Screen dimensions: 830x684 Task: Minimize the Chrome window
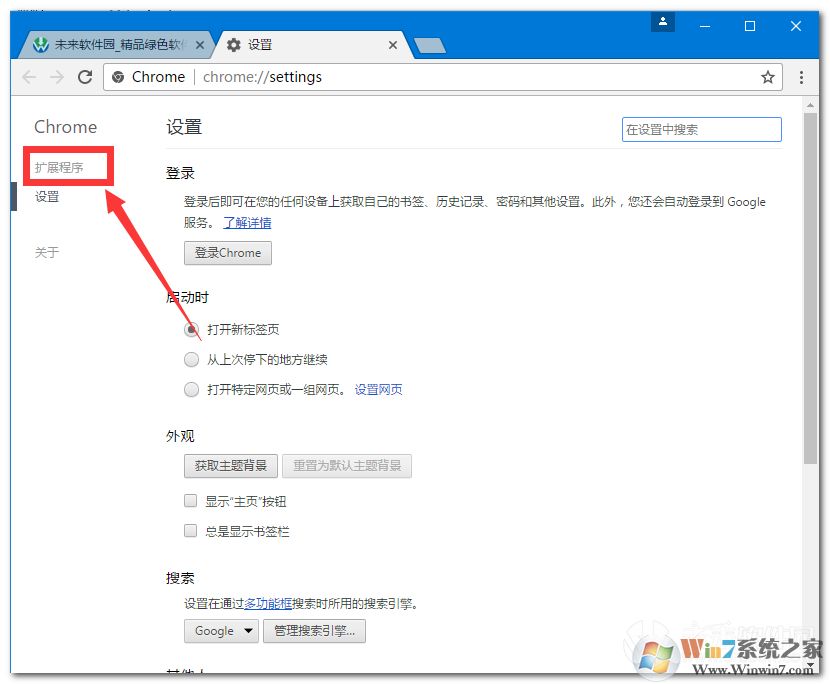pos(705,26)
